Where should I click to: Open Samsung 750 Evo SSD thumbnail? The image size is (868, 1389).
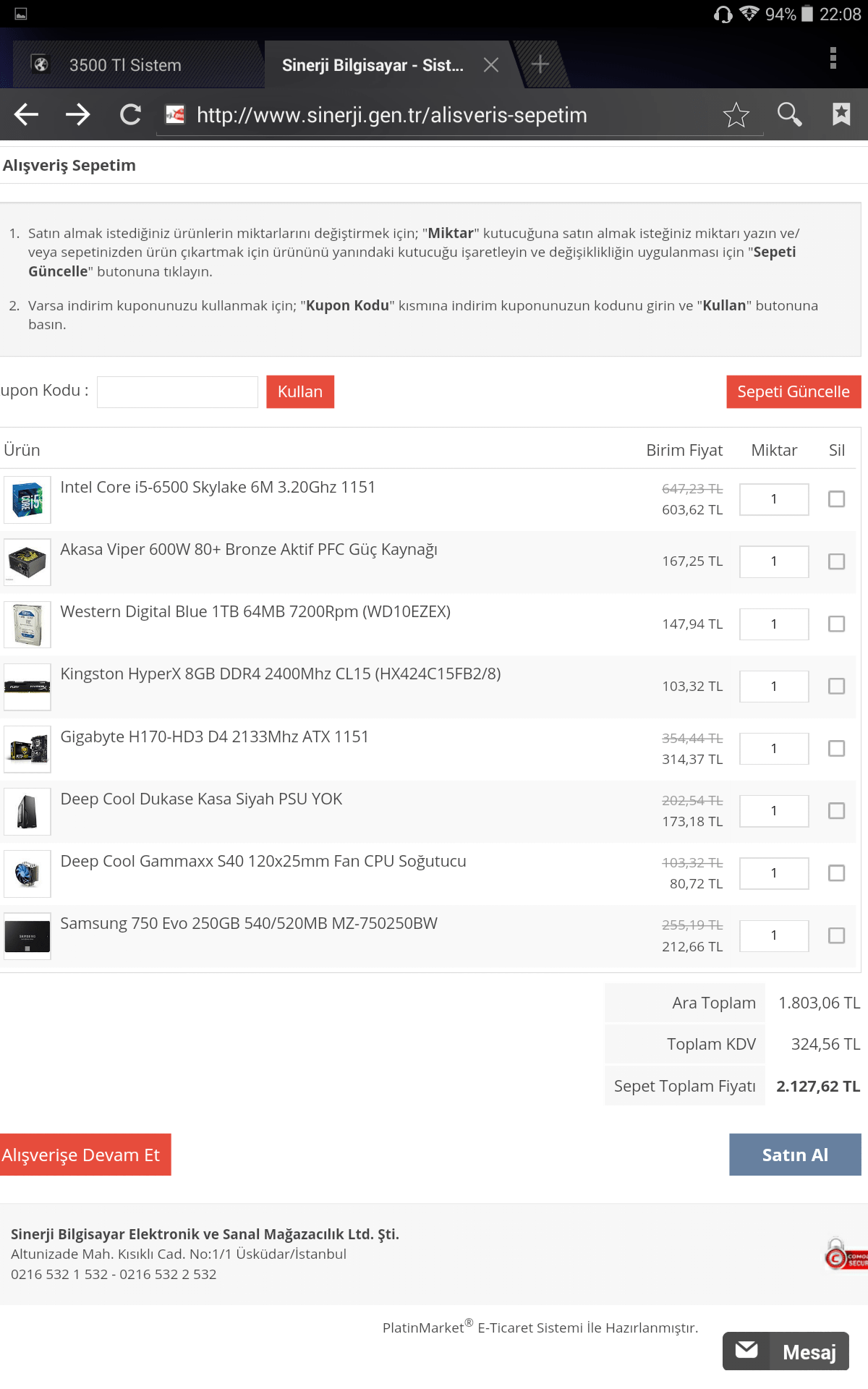(x=27, y=936)
